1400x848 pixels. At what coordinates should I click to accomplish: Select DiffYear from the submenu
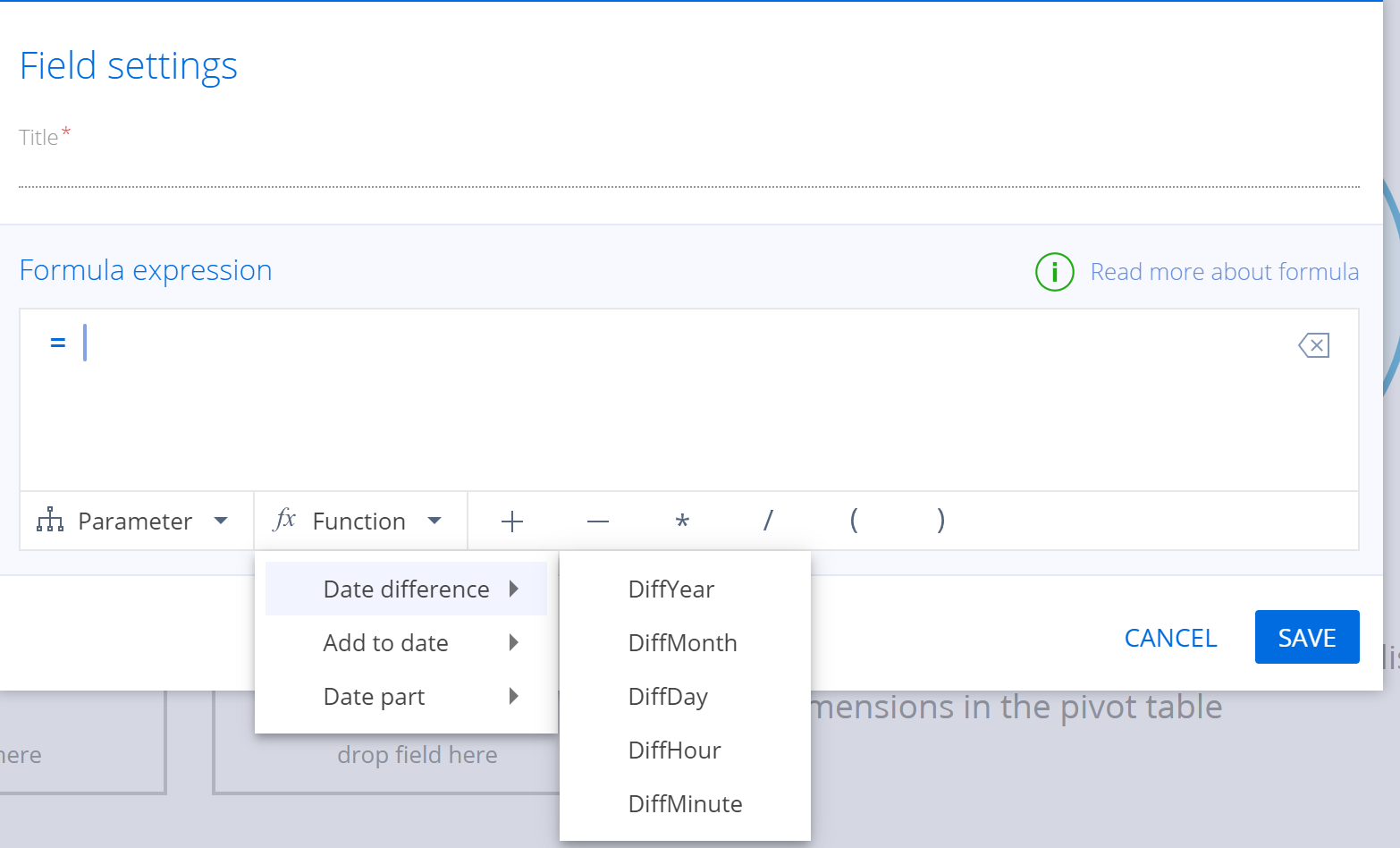[x=670, y=589]
